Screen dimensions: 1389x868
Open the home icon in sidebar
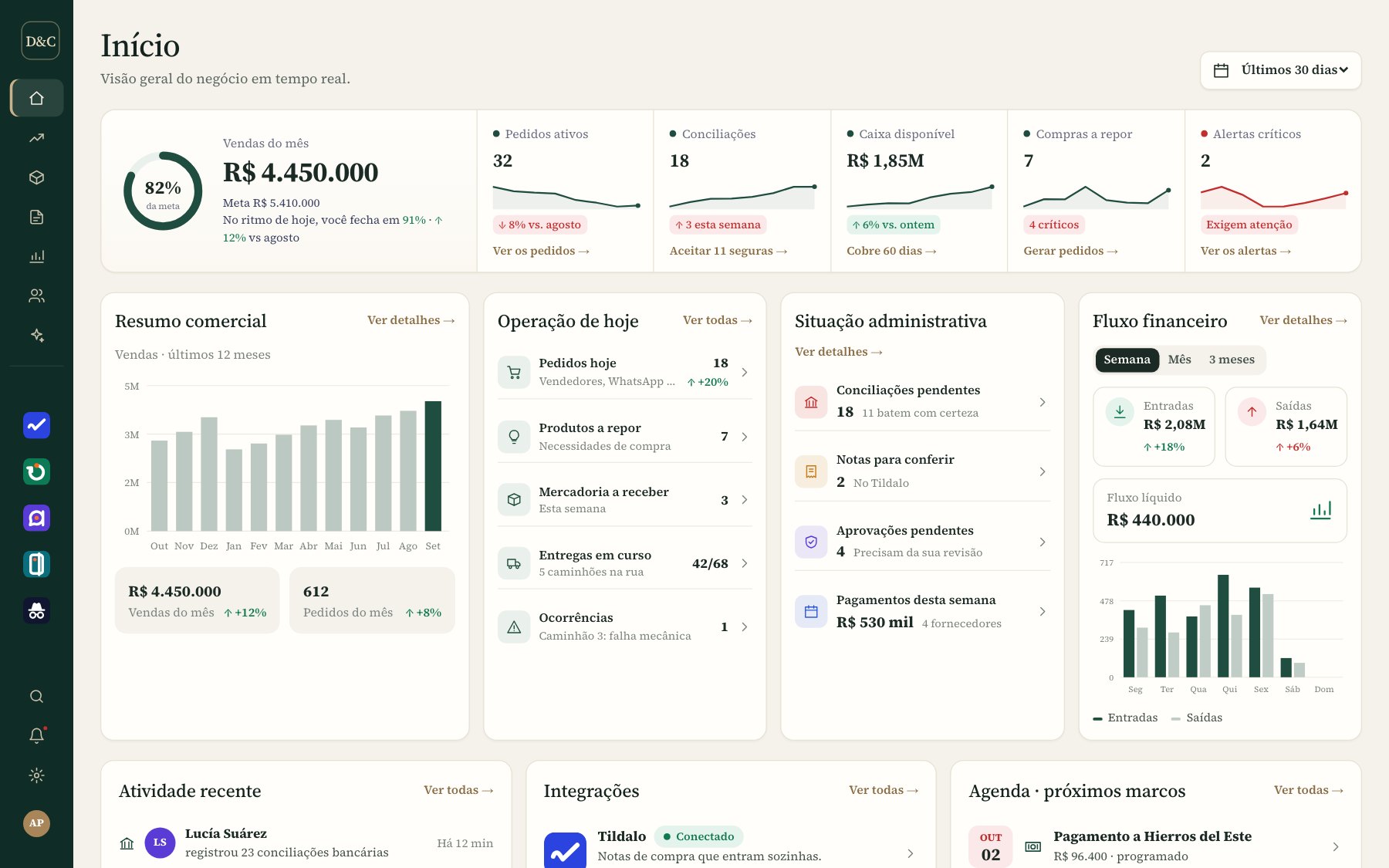point(36,98)
